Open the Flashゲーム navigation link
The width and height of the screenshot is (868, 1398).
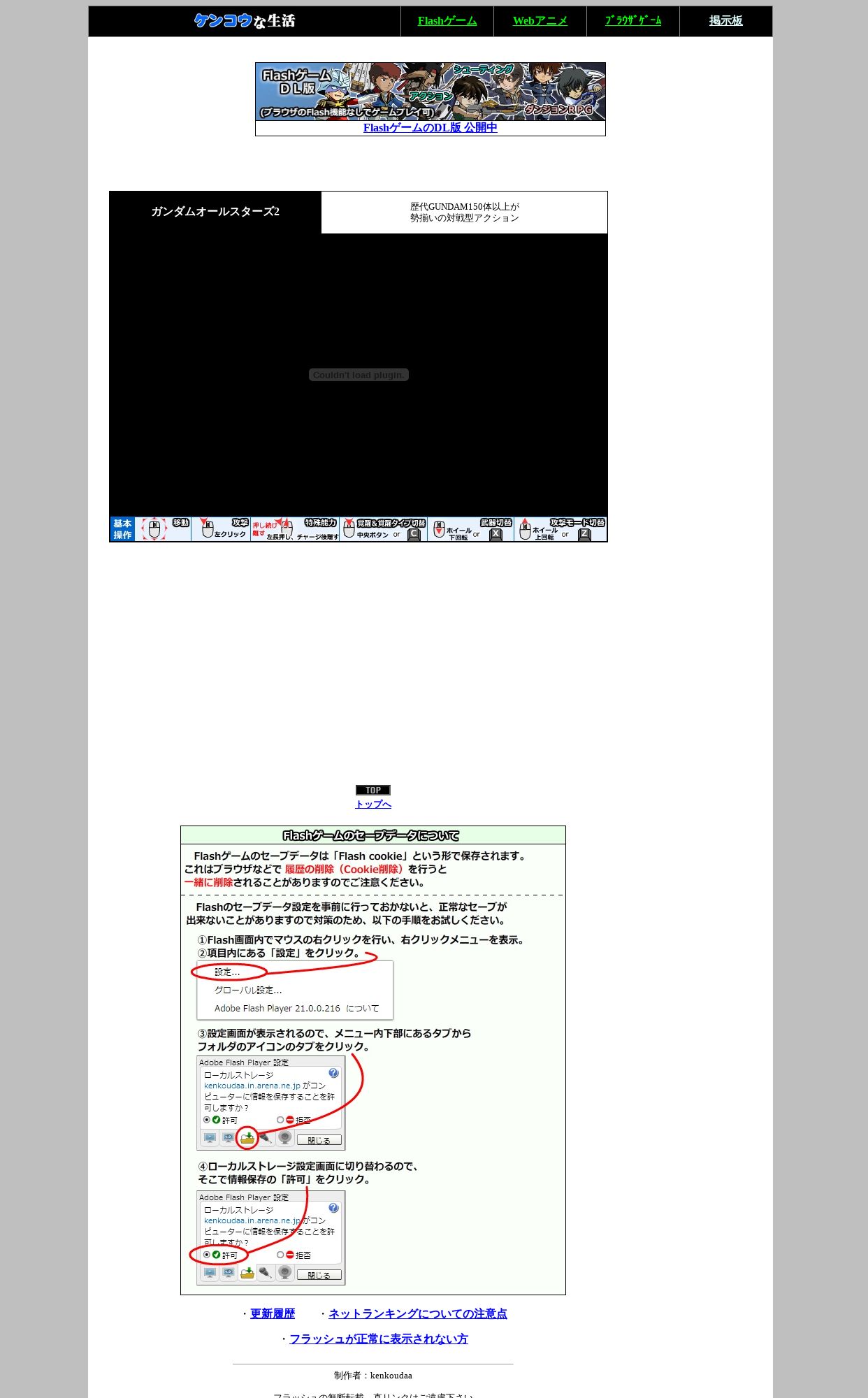[x=447, y=21]
